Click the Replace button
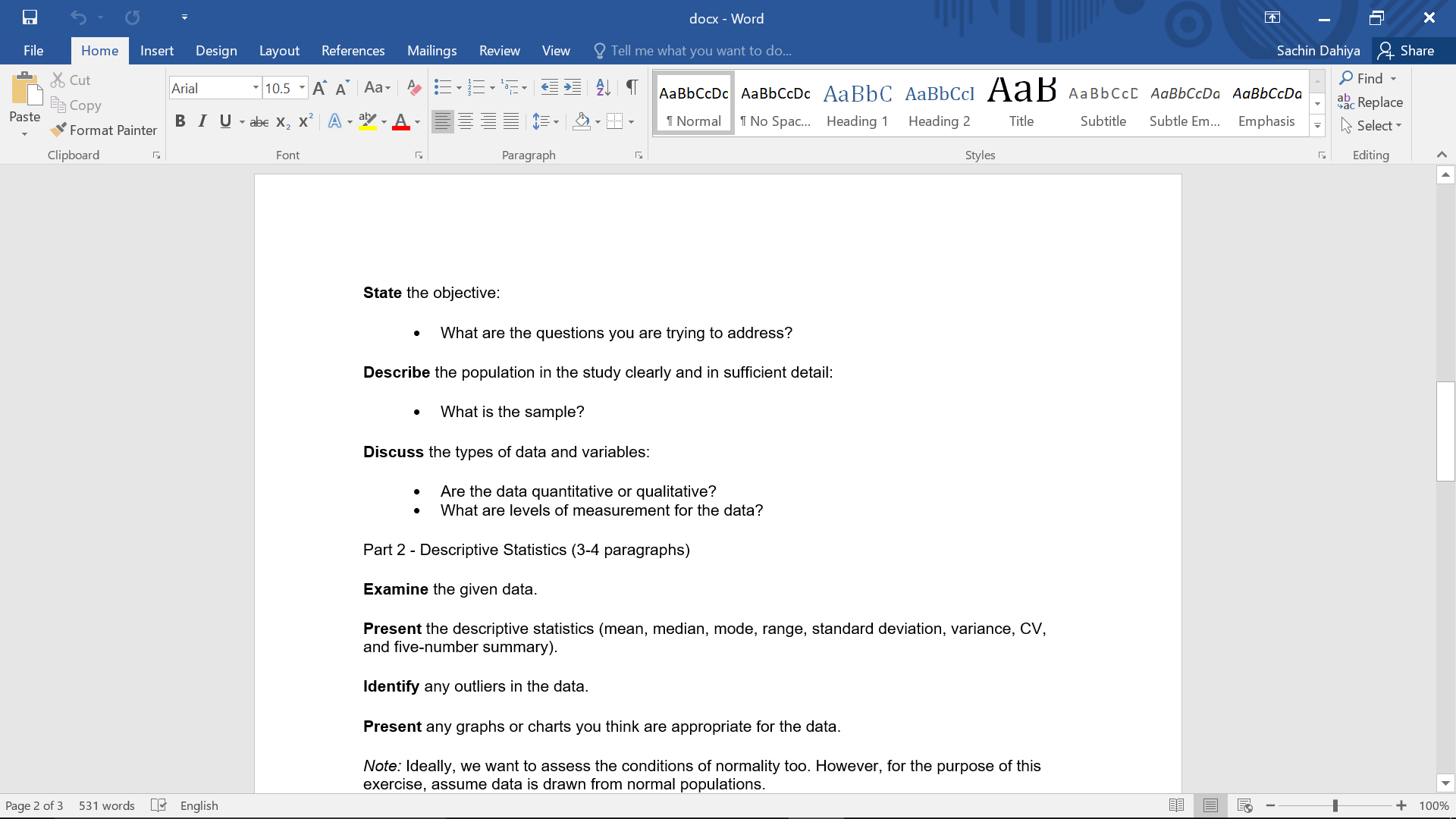Viewport: 1456px width, 819px height. (1370, 102)
